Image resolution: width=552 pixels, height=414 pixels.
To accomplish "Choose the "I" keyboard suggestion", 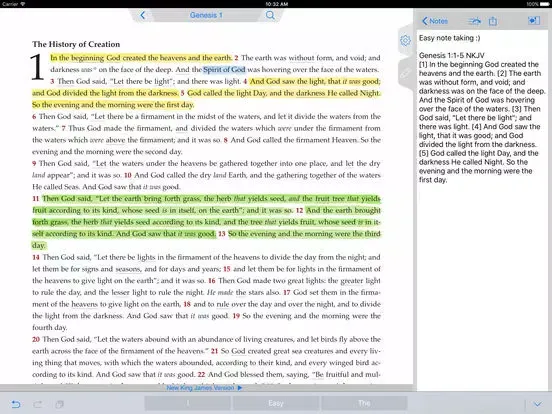I will coord(188,403).
